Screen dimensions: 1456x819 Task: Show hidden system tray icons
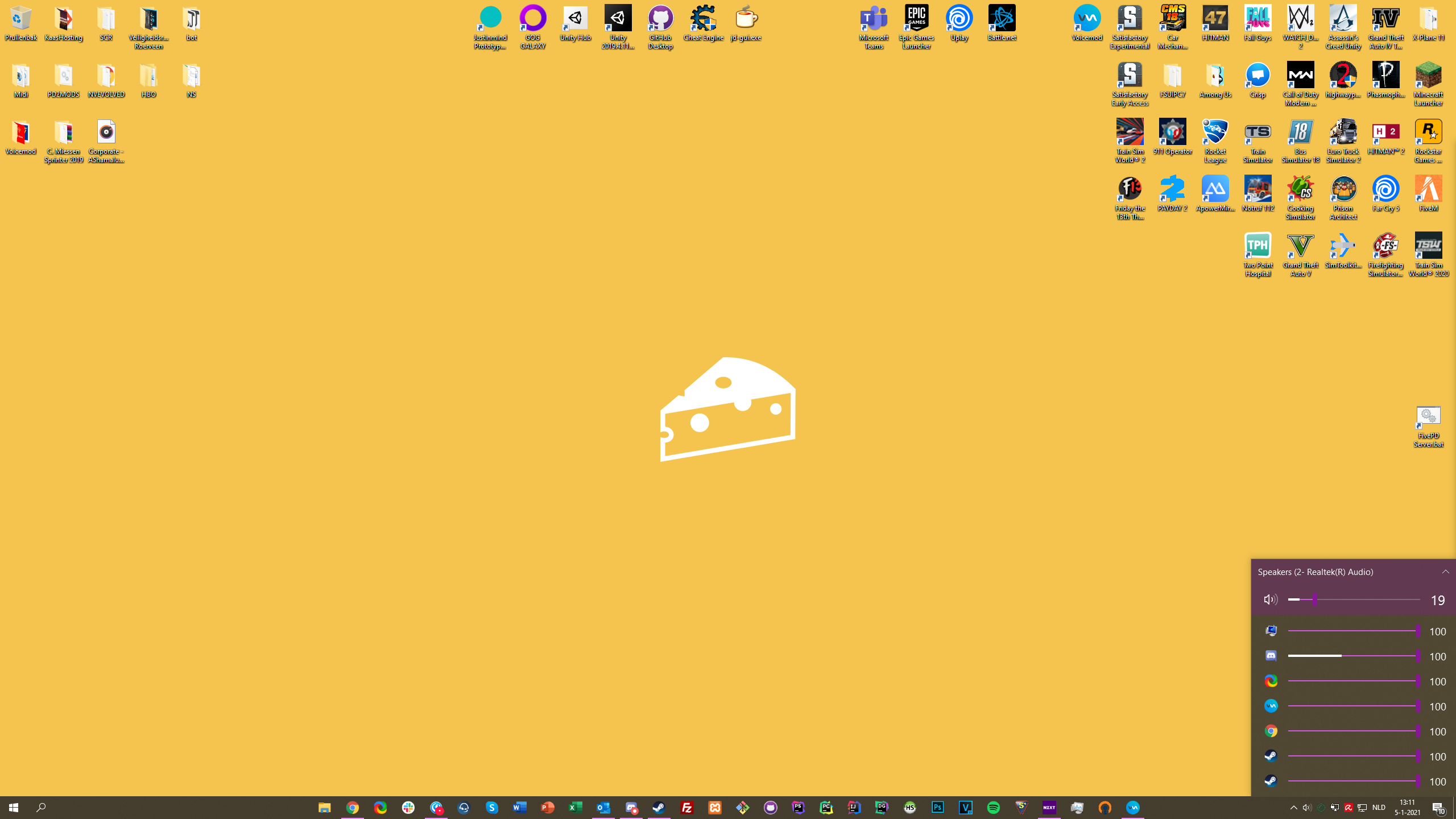(1293, 807)
